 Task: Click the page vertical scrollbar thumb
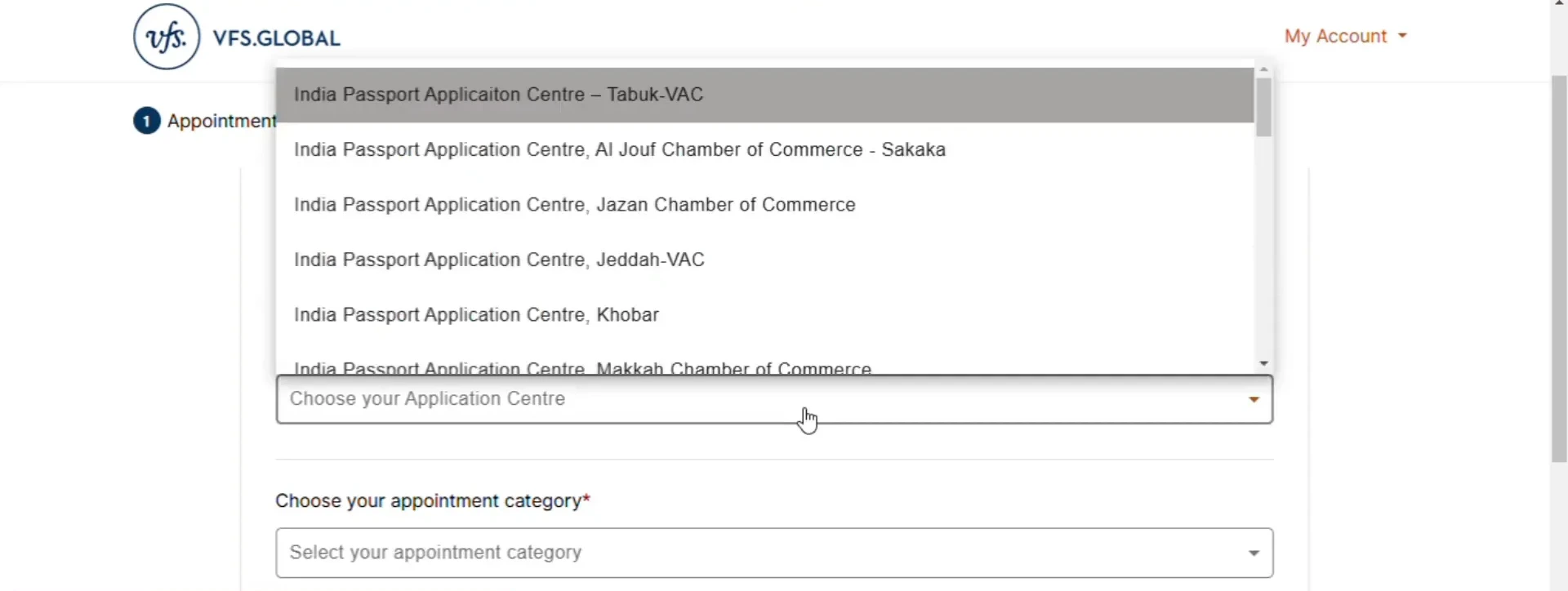pos(1559,269)
